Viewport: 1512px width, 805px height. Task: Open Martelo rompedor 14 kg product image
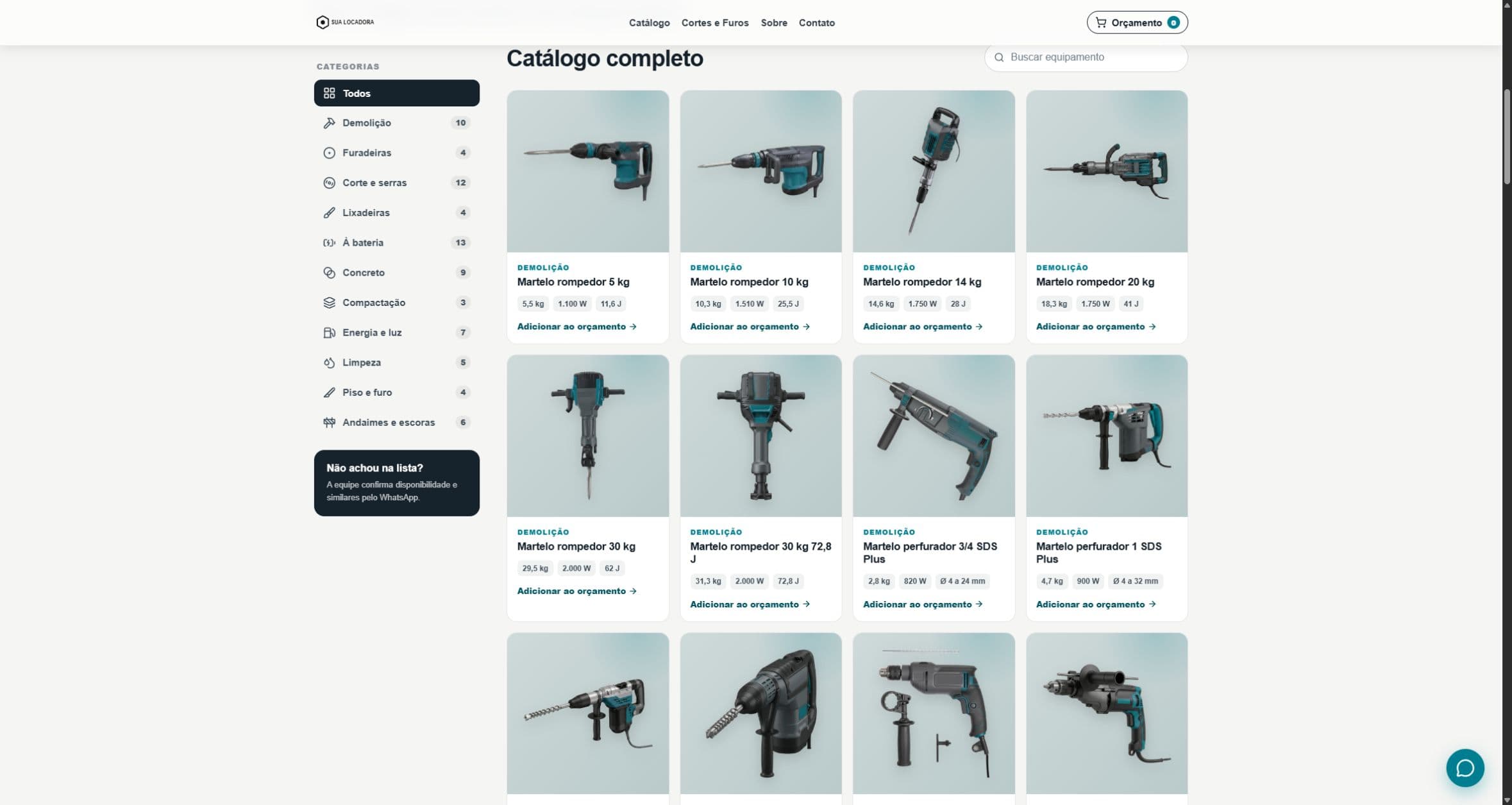click(934, 171)
